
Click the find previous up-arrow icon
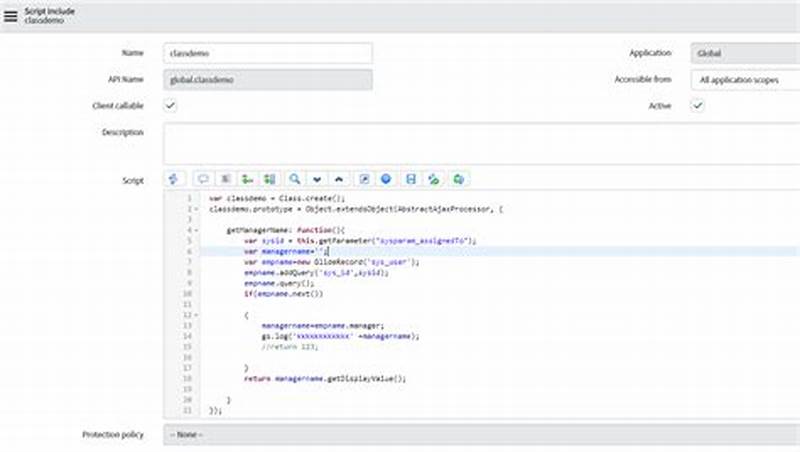(339, 179)
